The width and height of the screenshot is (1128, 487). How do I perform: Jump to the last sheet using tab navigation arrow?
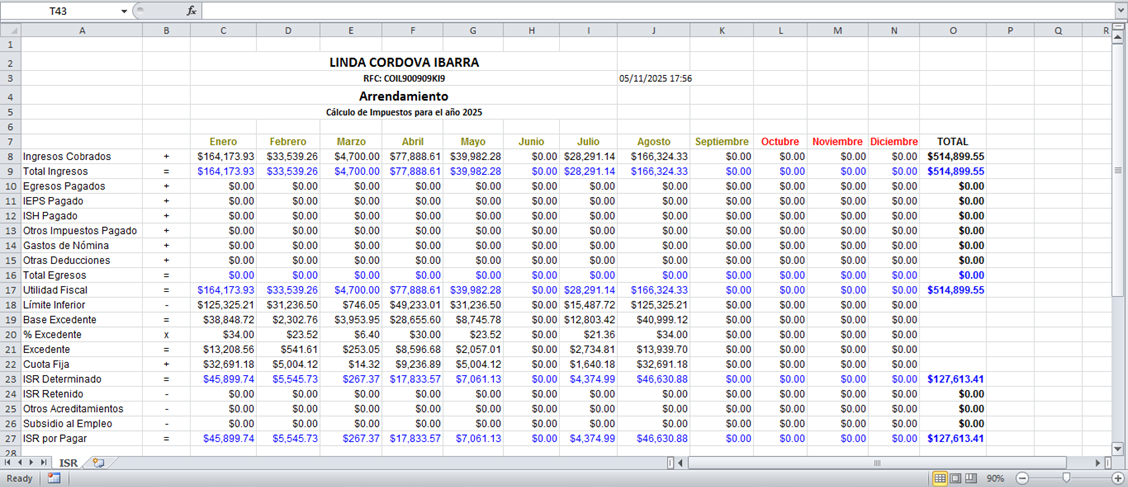(x=46, y=463)
